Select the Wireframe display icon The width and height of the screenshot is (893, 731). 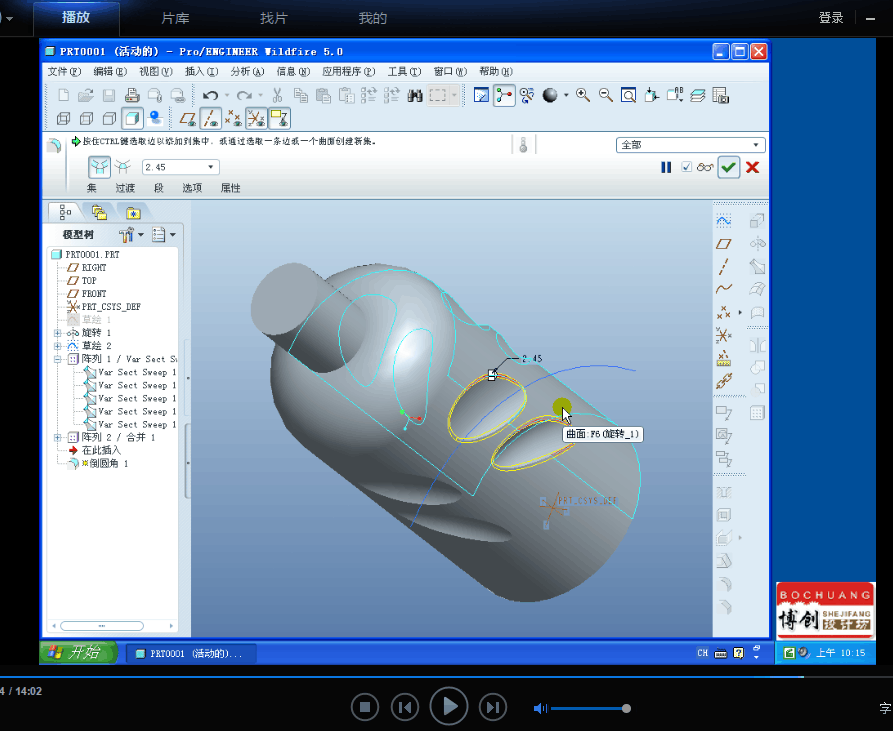coord(63,118)
